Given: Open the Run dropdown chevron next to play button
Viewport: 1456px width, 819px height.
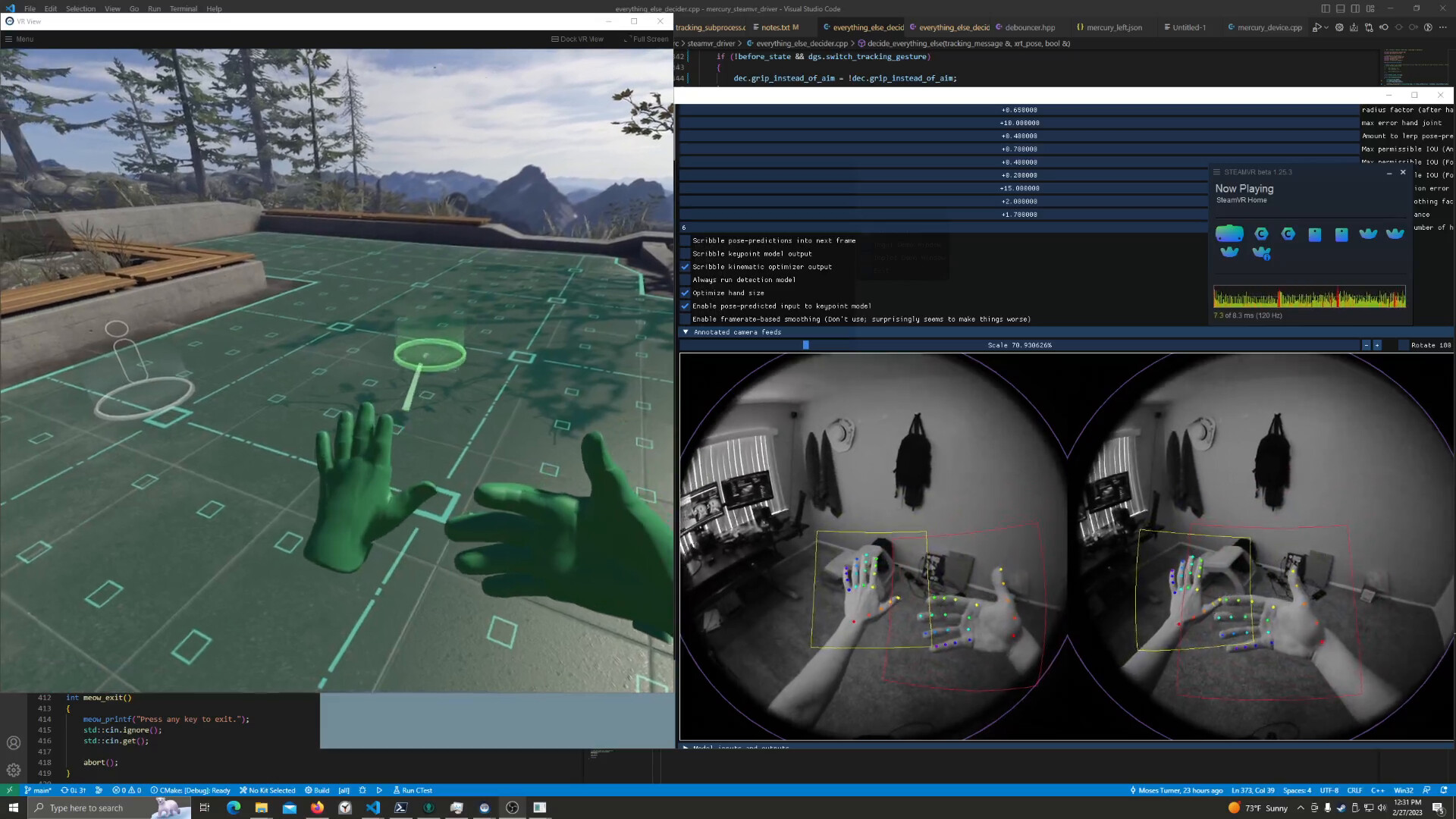Looking at the screenshot, I should pos(1326,27).
